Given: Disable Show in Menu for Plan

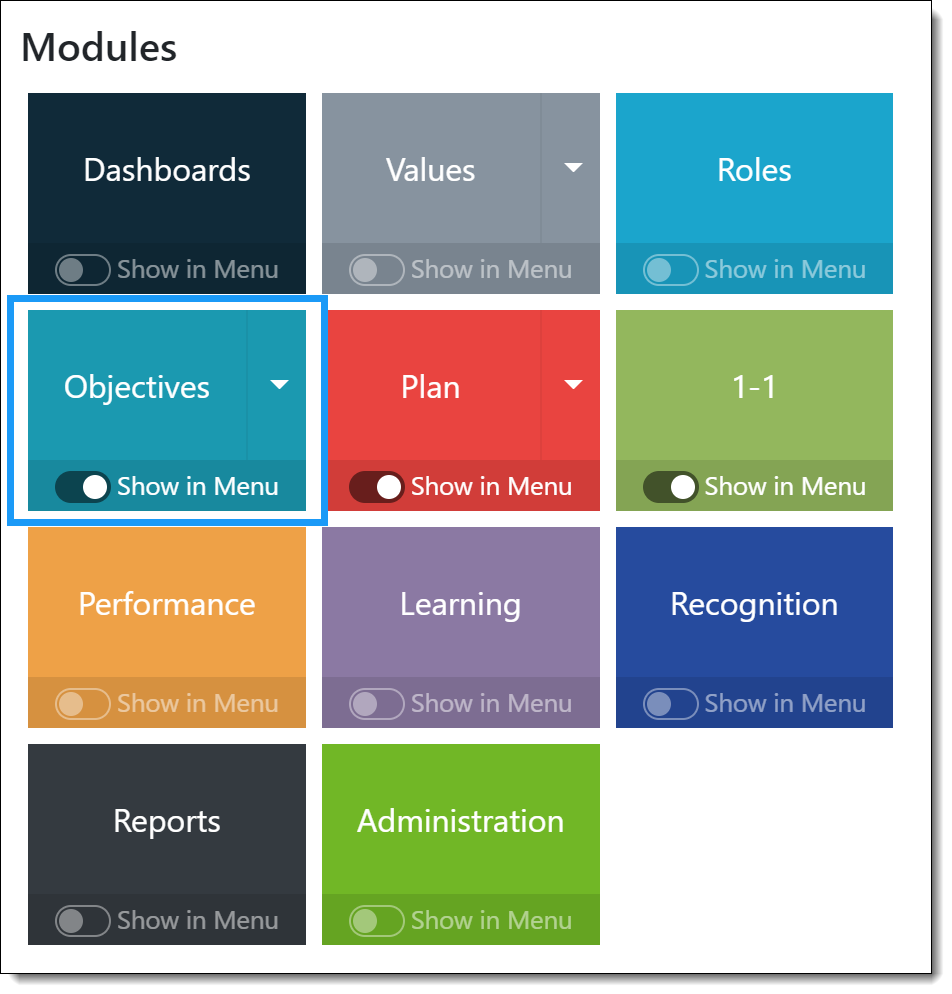Looking at the screenshot, I should tap(377, 487).
